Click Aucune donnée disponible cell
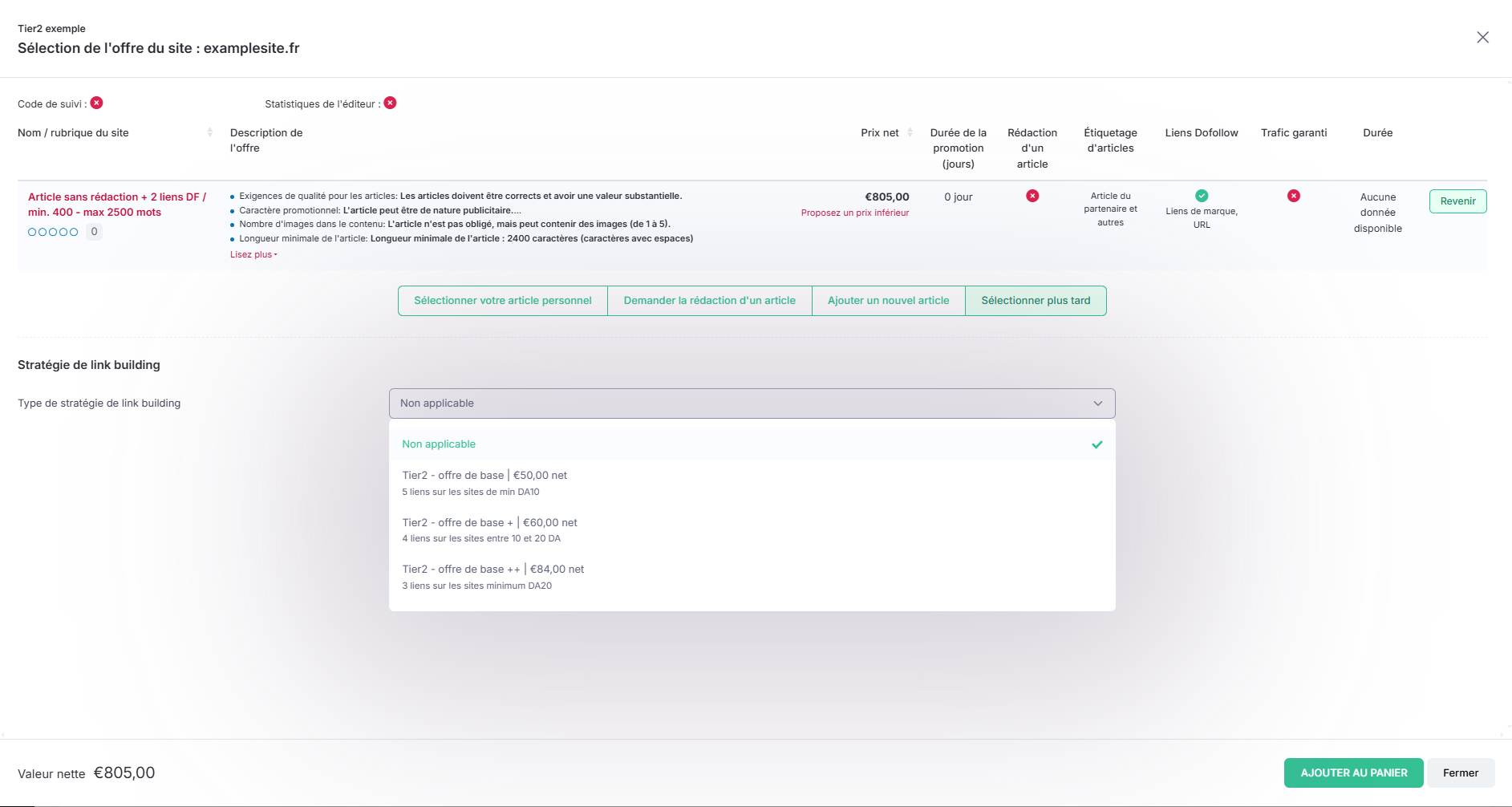This screenshot has width=1512, height=807. (x=1377, y=213)
